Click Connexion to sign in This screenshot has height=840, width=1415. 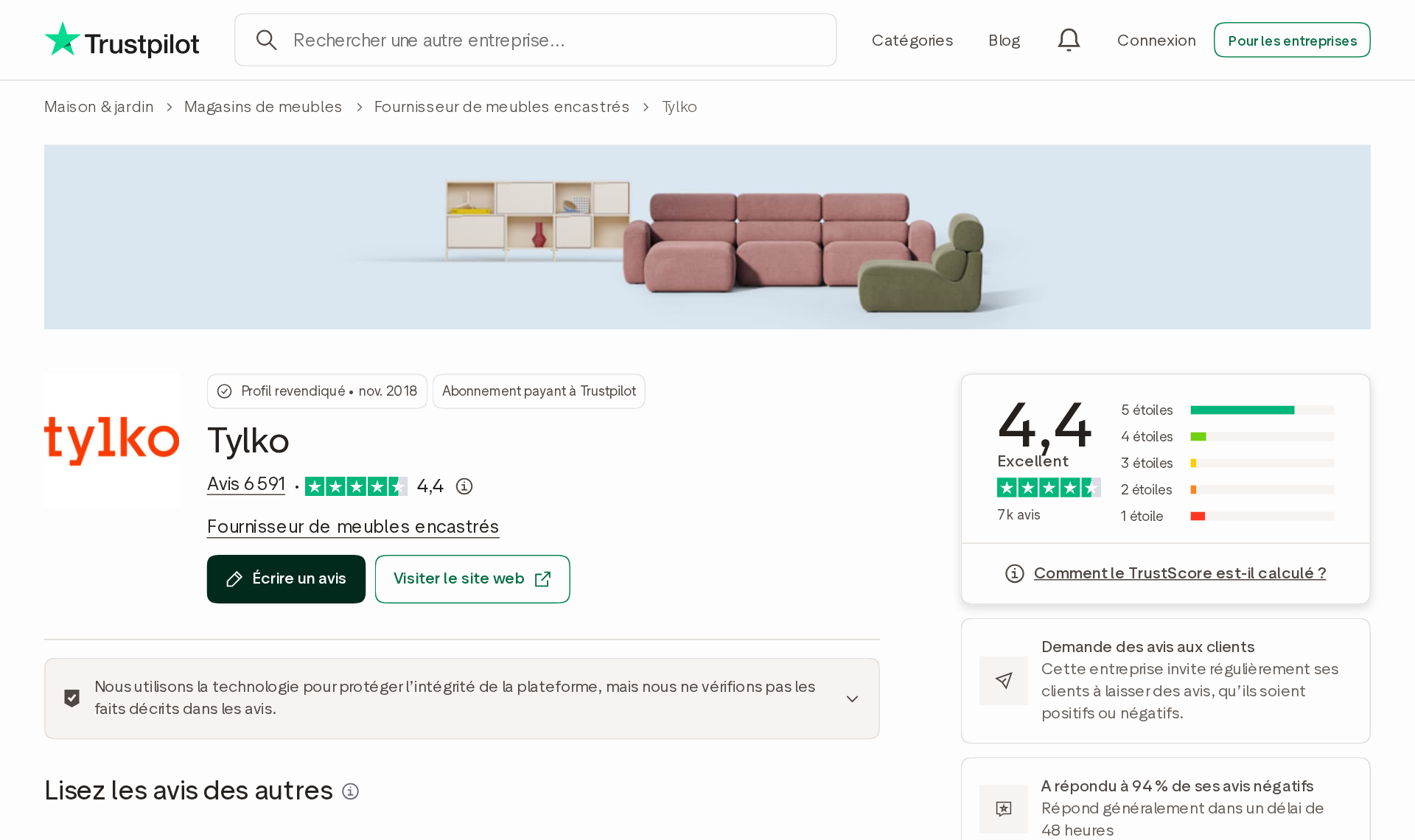(x=1156, y=41)
